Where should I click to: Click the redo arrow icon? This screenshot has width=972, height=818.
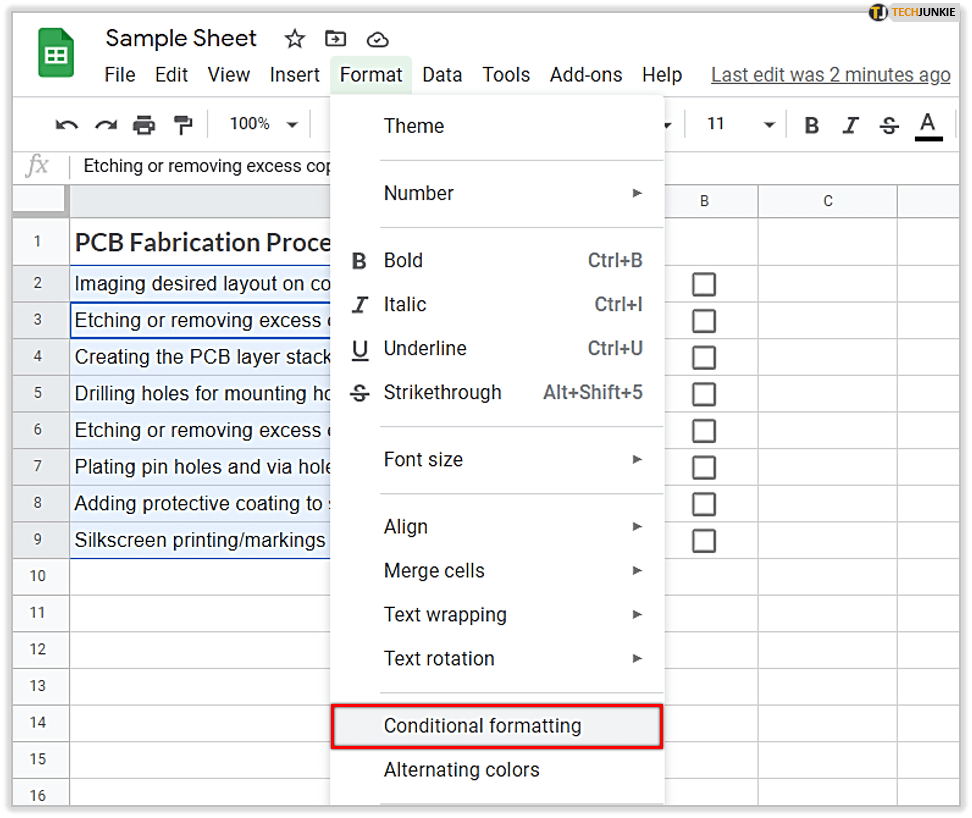pos(106,125)
